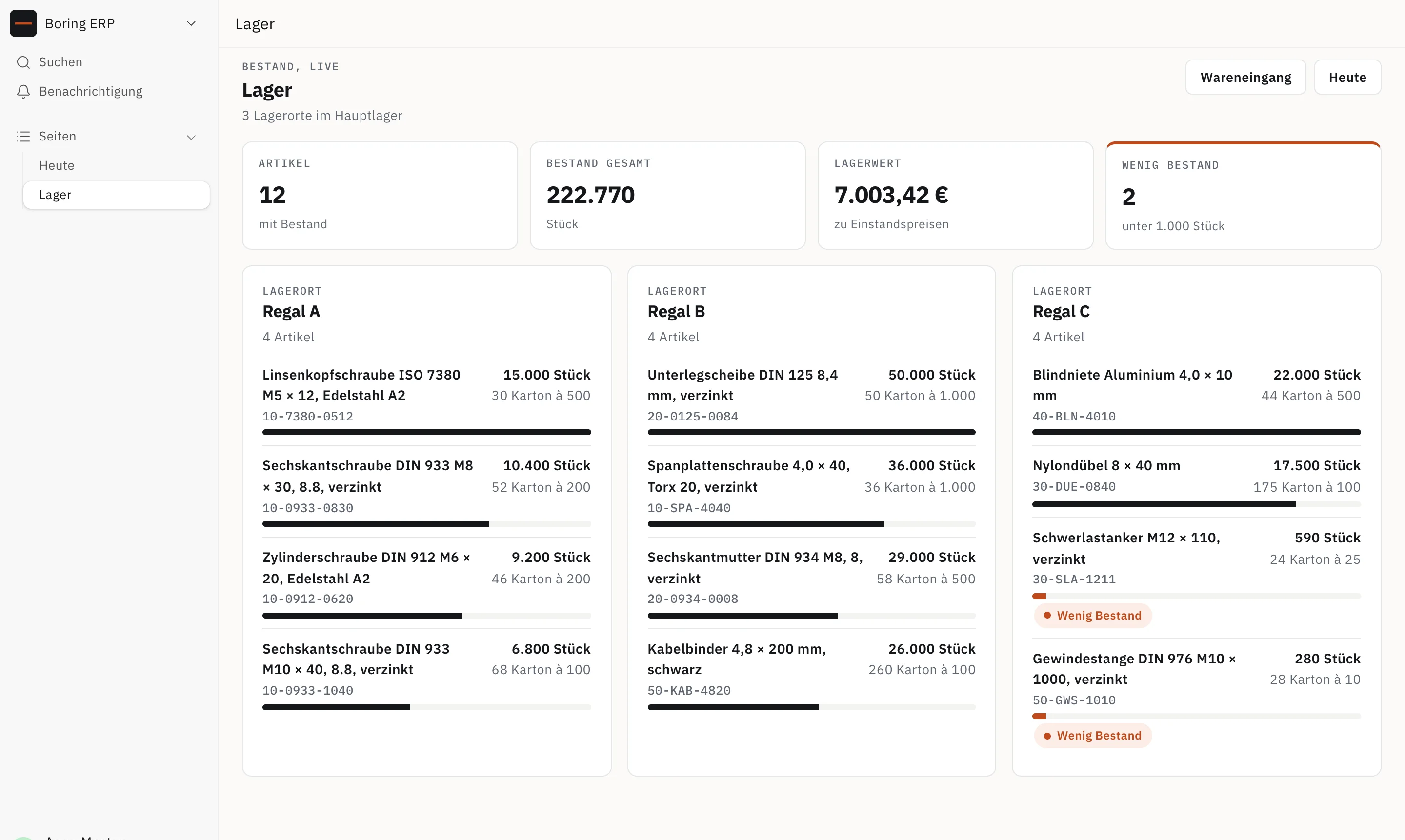Click the Heute button in header
1405x840 pixels.
tap(1347, 77)
